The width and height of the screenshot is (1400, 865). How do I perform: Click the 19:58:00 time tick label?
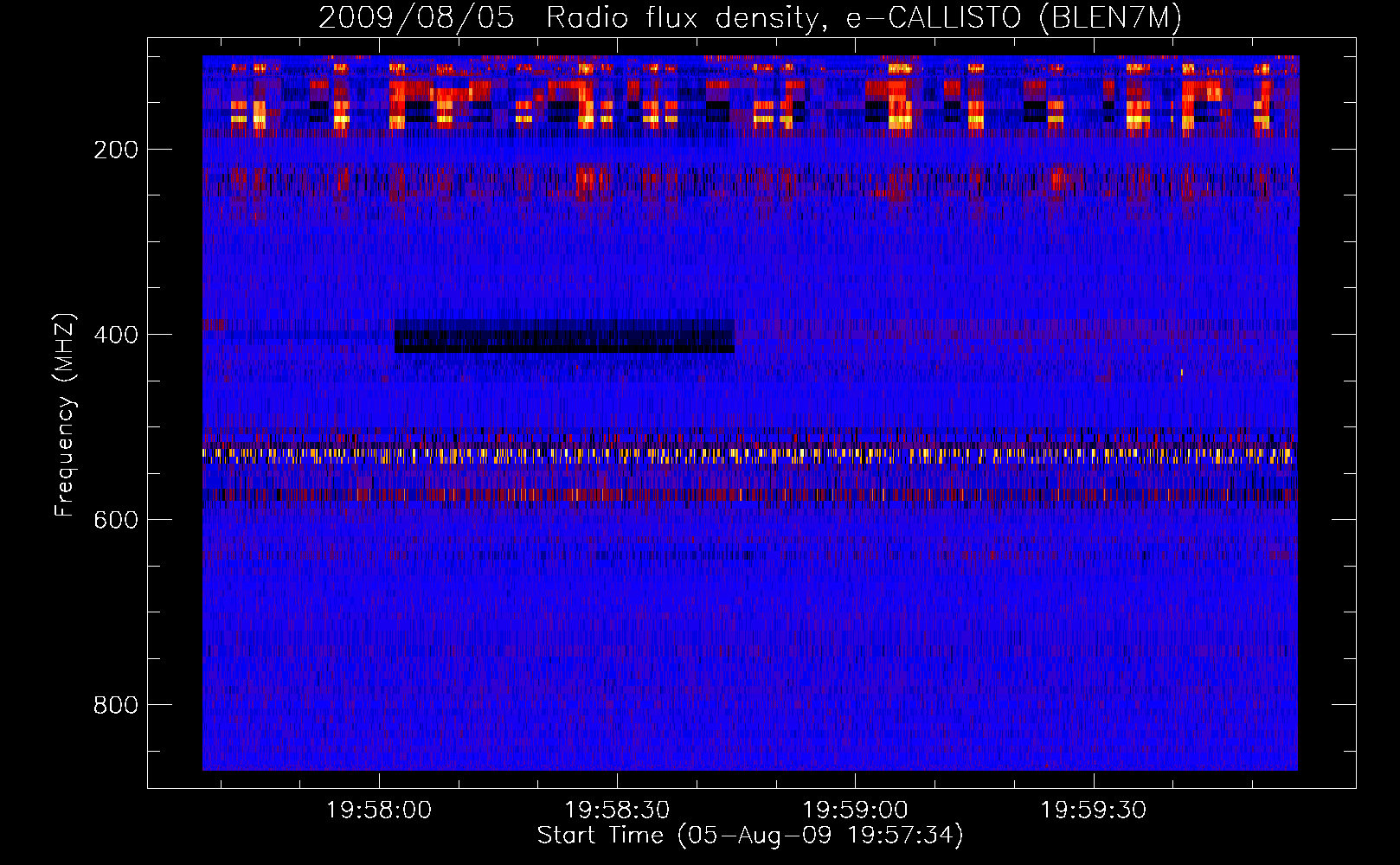click(379, 811)
